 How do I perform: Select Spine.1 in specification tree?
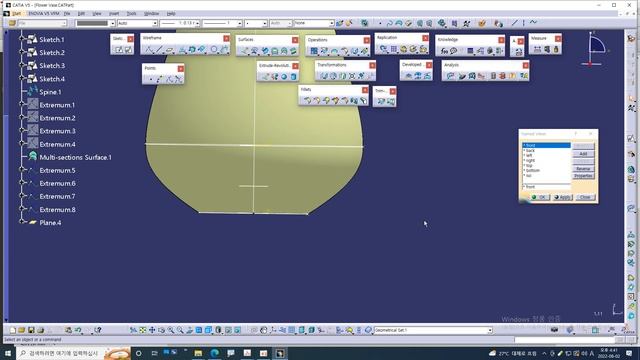point(50,92)
